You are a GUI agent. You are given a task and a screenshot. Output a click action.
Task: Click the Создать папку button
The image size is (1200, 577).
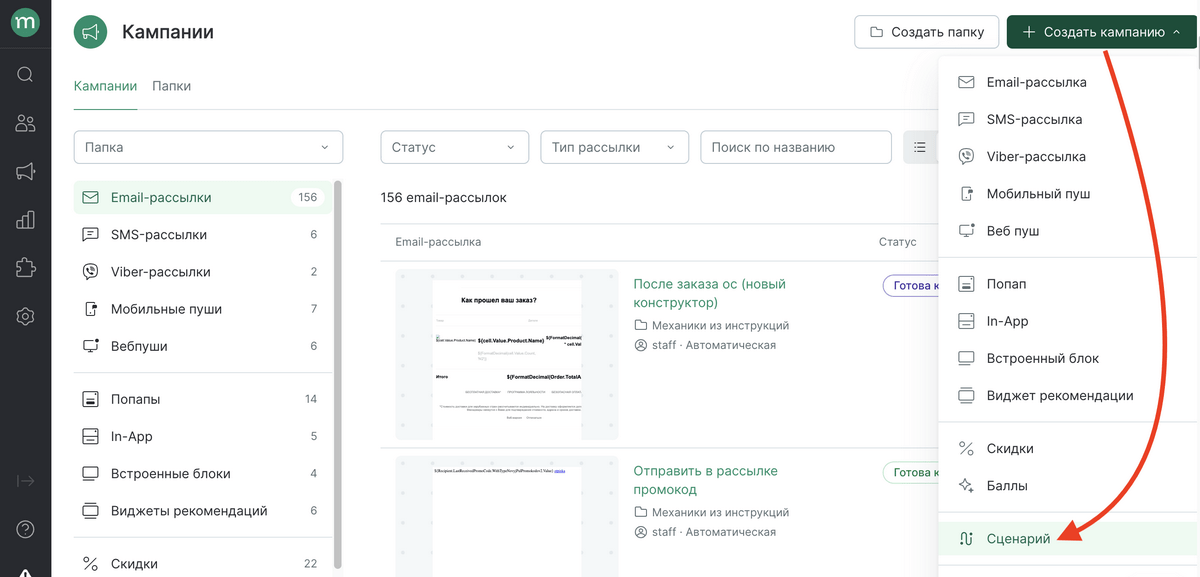click(x=927, y=32)
